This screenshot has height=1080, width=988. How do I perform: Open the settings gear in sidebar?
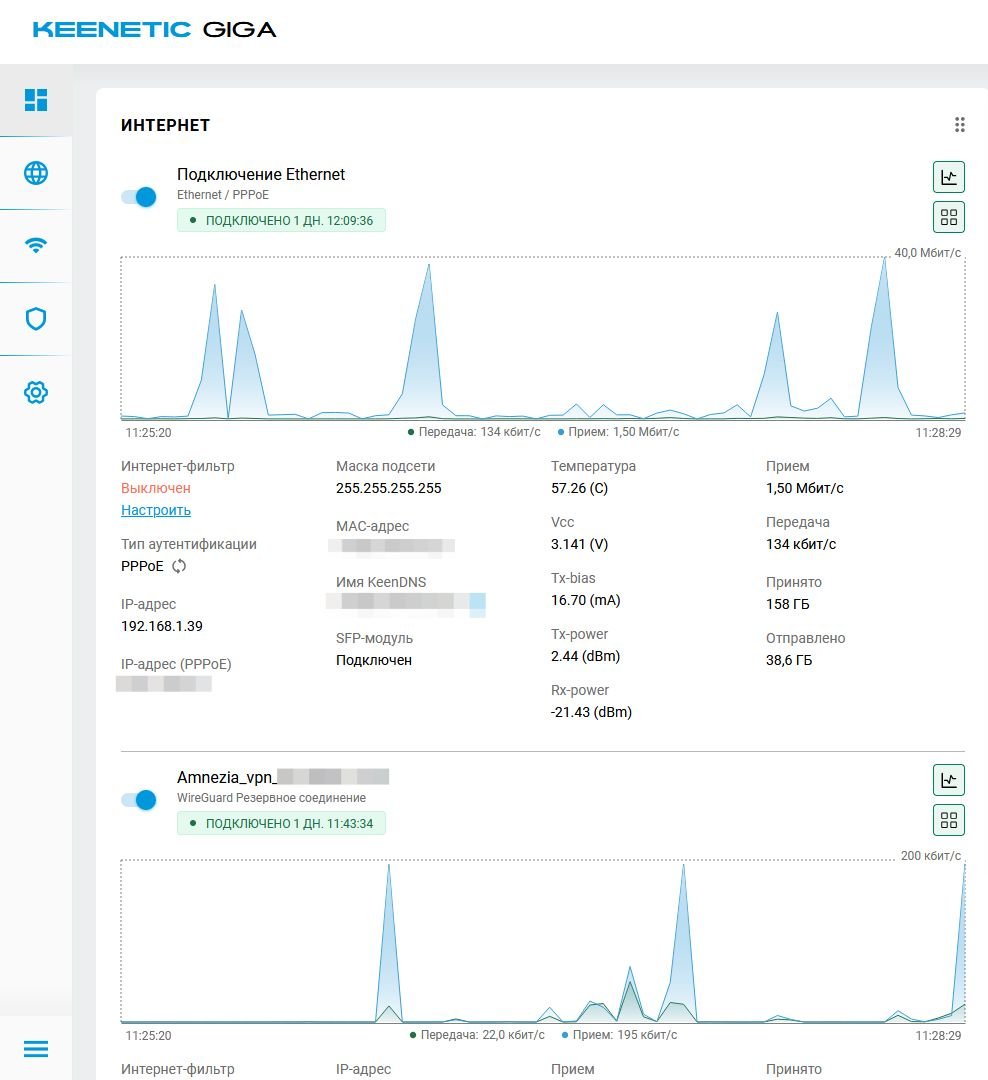(36, 392)
